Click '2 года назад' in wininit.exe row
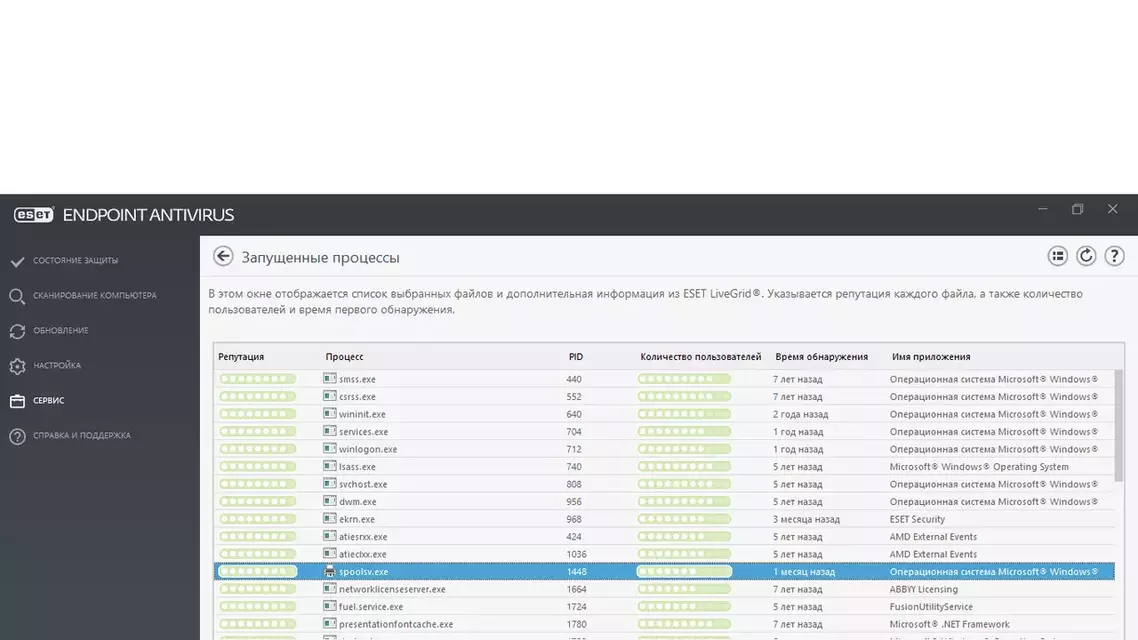This screenshot has height=640, width=1138. pyautogui.click(x=801, y=414)
